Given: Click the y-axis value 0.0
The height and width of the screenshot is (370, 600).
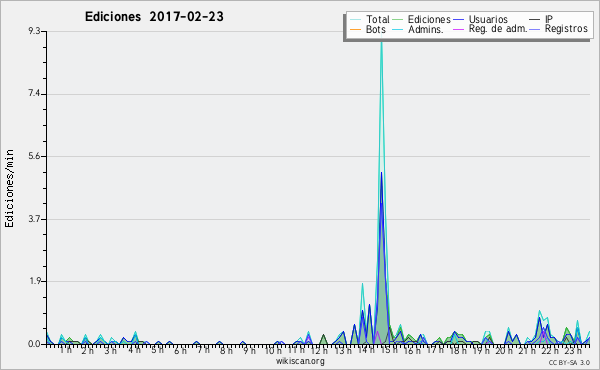Looking at the screenshot, I should click(x=34, y=344).
